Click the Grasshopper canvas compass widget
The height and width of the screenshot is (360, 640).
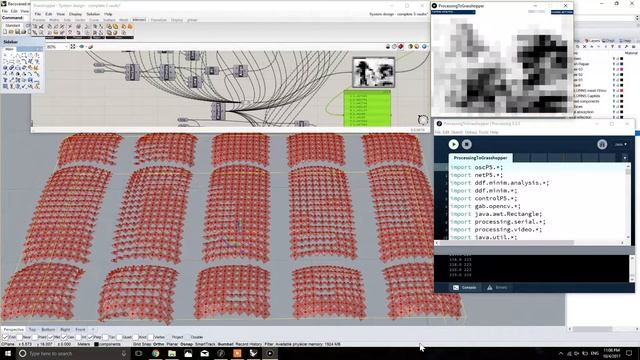[422, 120]
